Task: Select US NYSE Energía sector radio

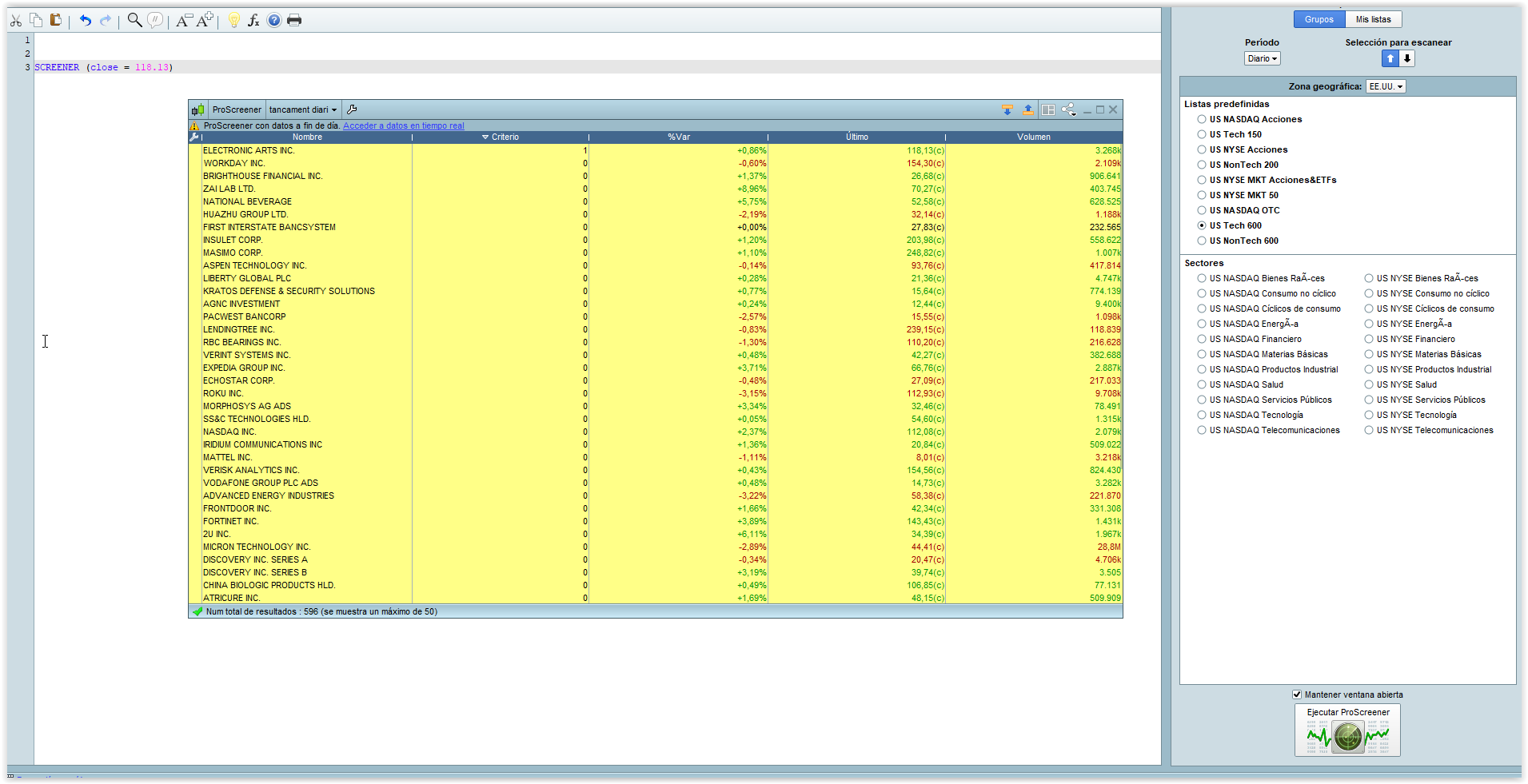Action: click(1369, 324)
